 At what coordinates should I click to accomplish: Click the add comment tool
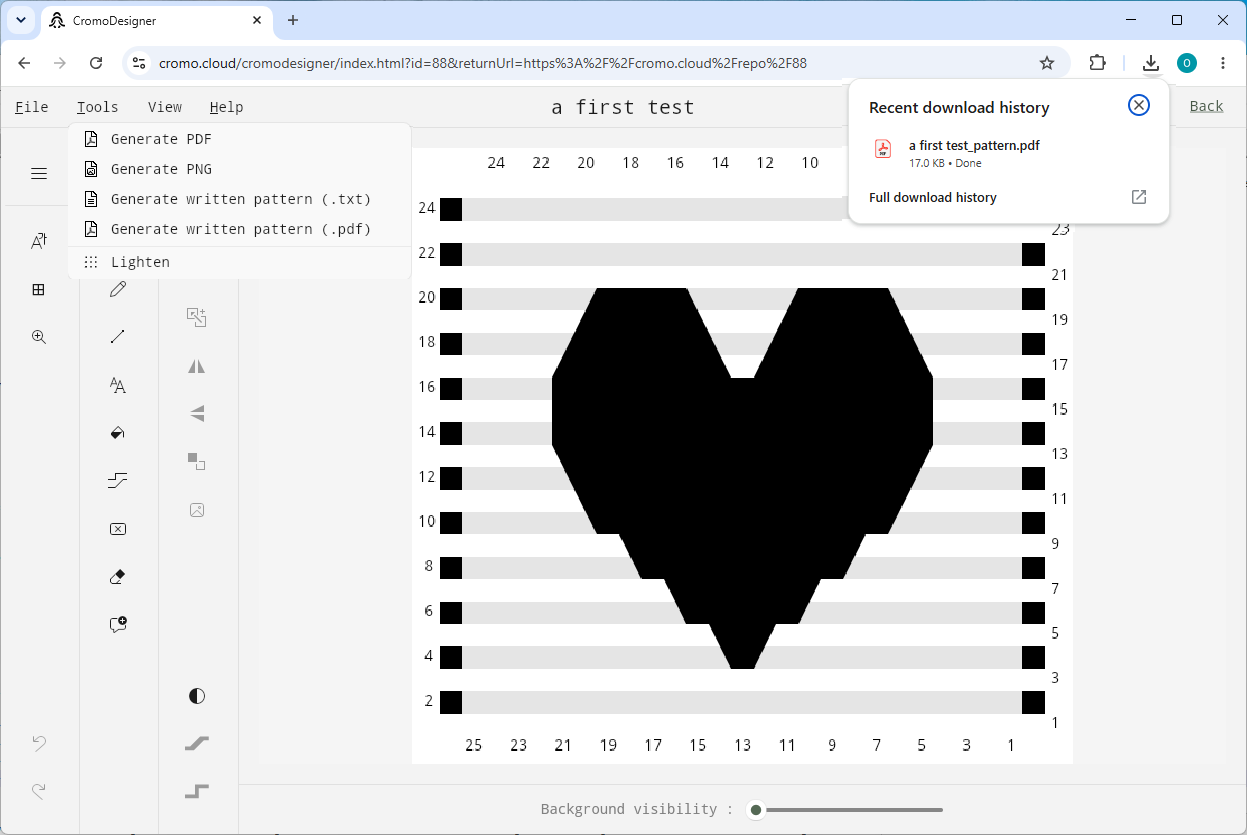[x=118, y=625]
